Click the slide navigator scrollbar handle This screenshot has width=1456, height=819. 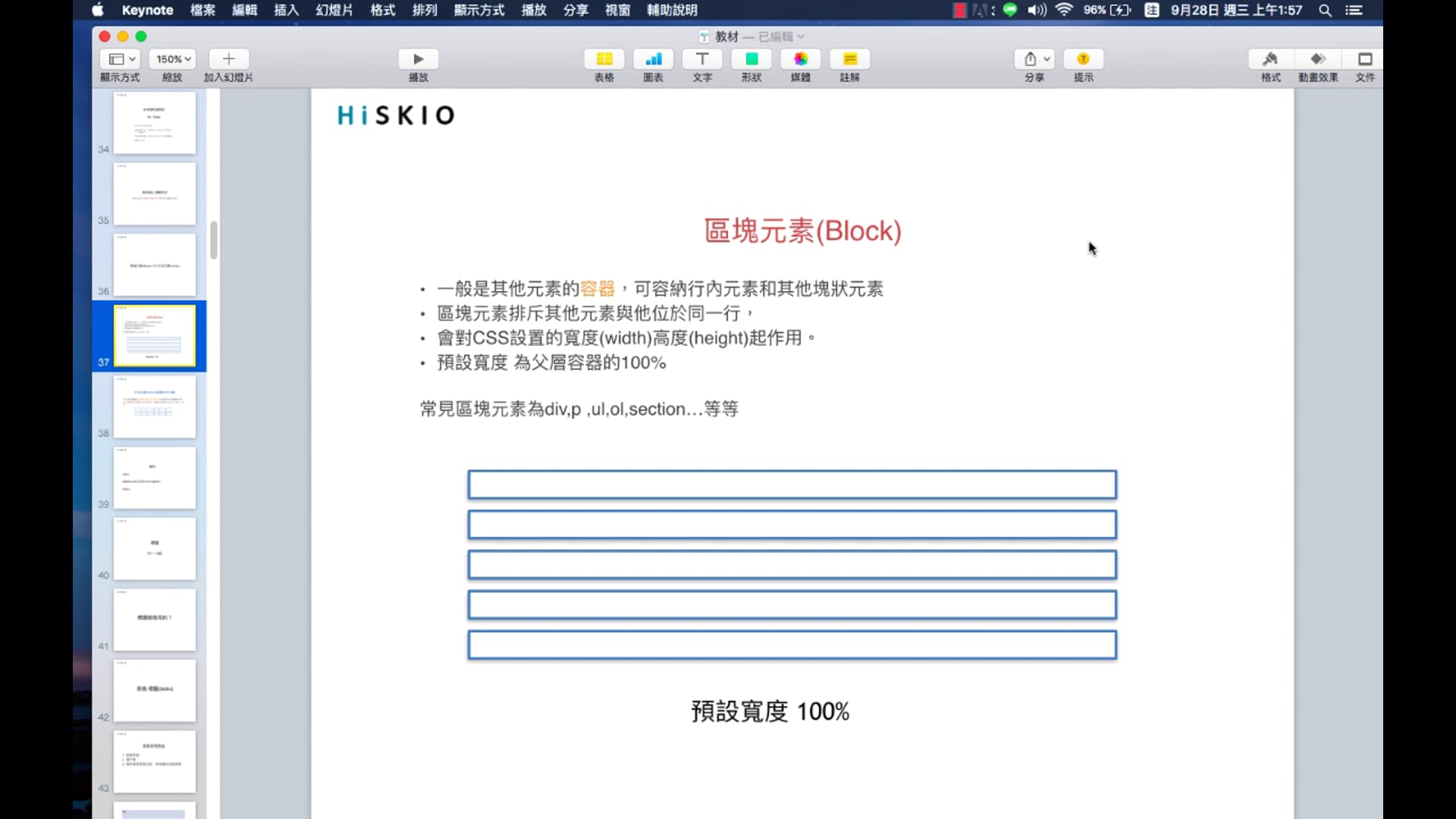(x=214, y=240)
